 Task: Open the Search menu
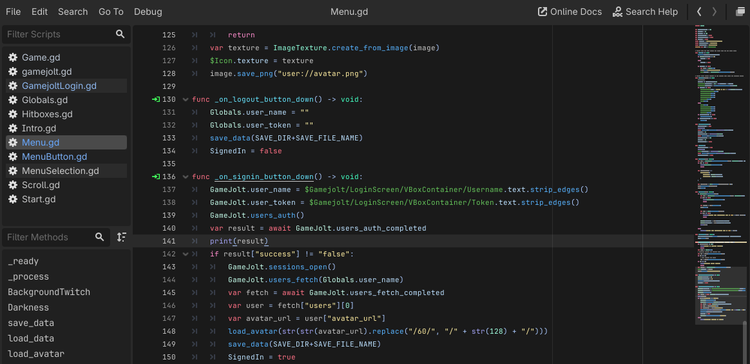[73, 12]
